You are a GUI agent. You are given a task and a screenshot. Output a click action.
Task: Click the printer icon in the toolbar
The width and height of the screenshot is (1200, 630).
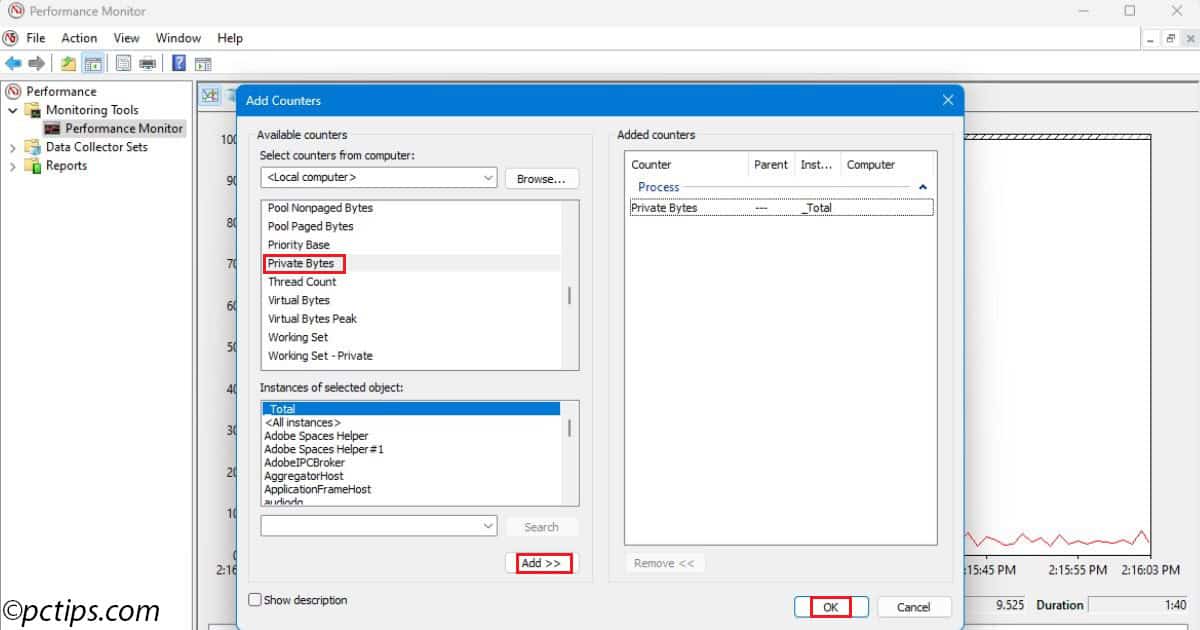pyautogui.click(x=148, y=64)
